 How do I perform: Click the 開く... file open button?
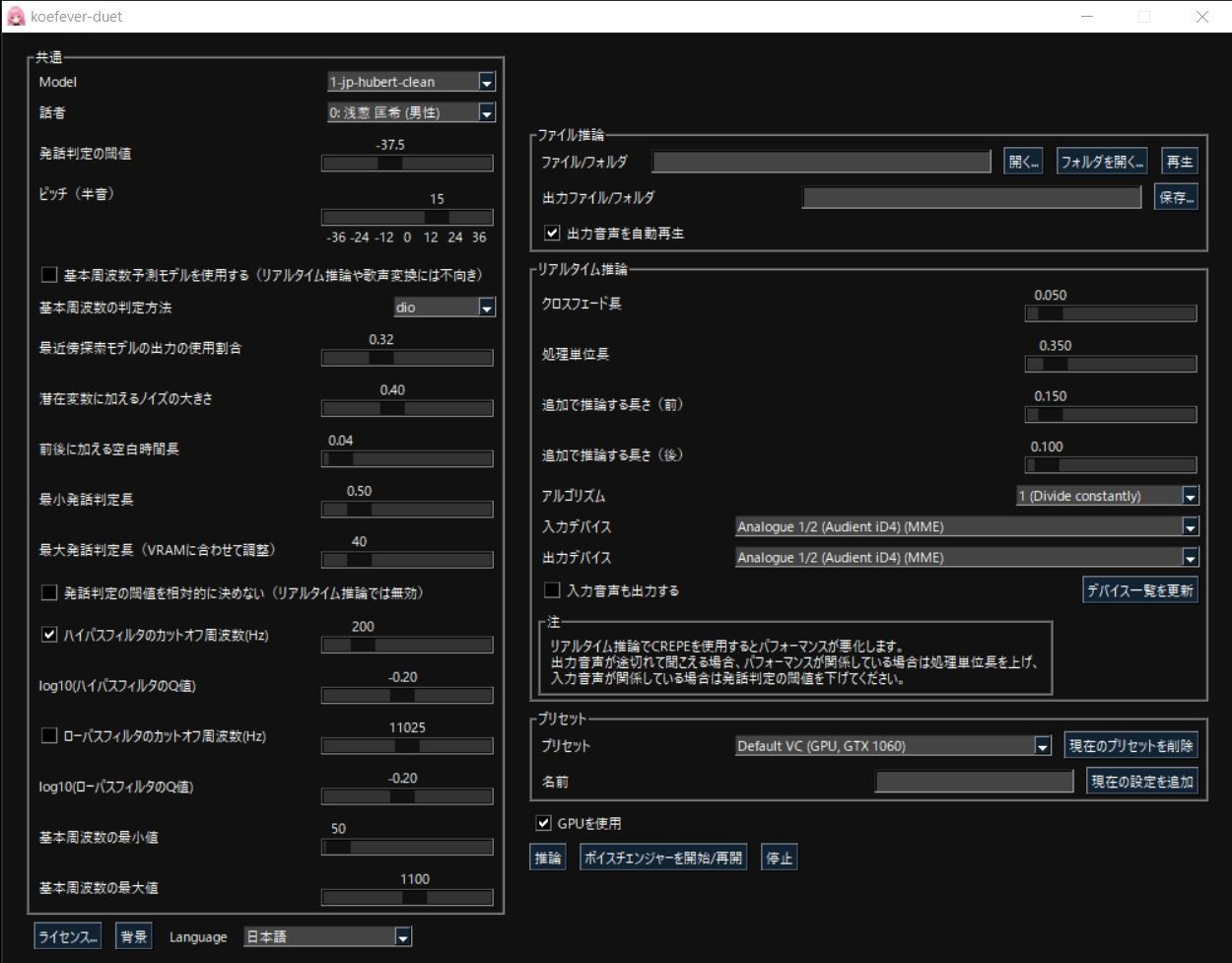tap(1023, 162)
